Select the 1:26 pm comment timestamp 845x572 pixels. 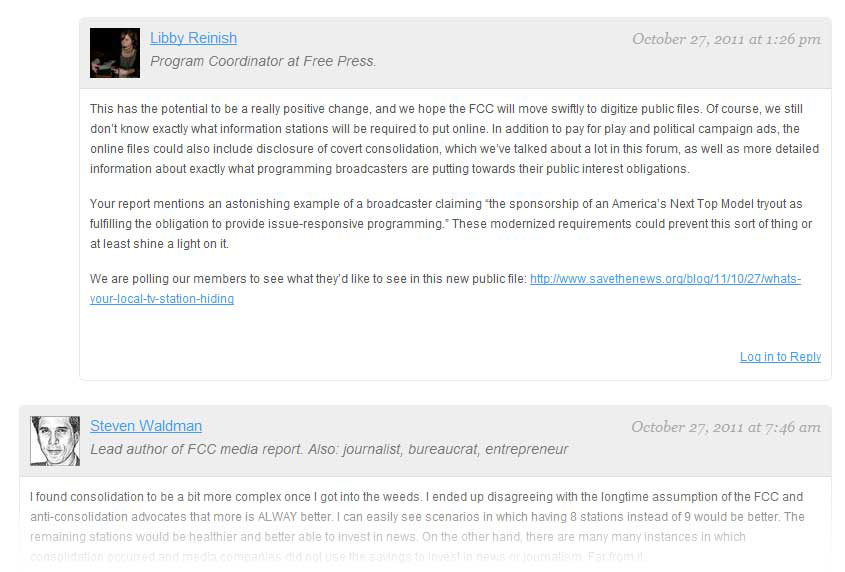pos(726,39)
